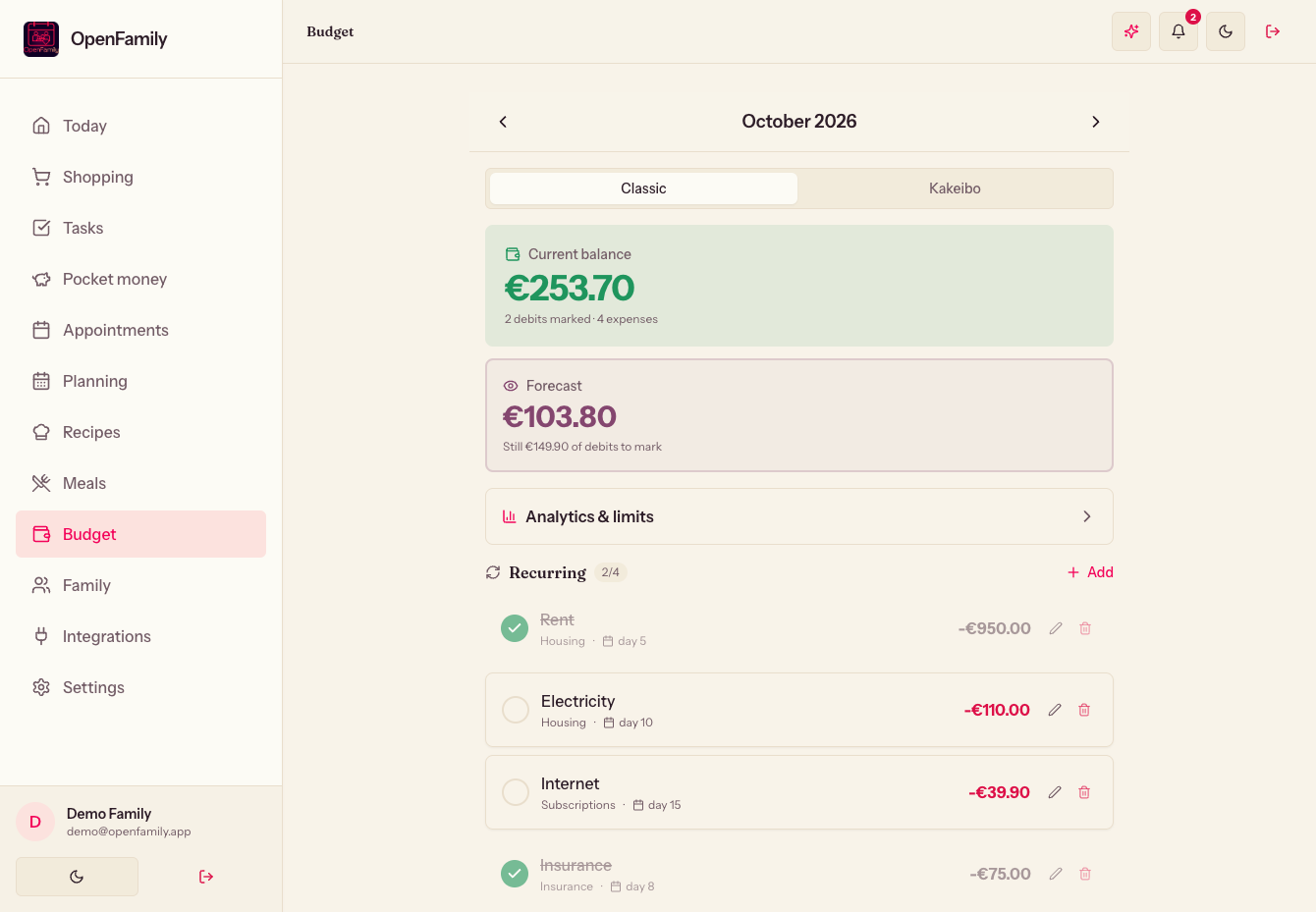
Task: Uncheck the Rent debit checkmark
Action: [x=515, y=628]
